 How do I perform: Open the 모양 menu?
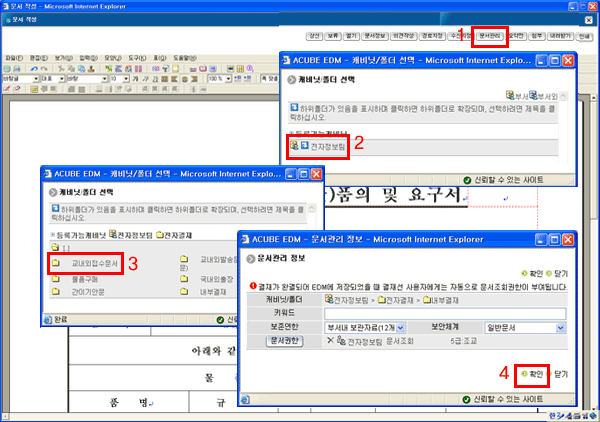[113, 58]
